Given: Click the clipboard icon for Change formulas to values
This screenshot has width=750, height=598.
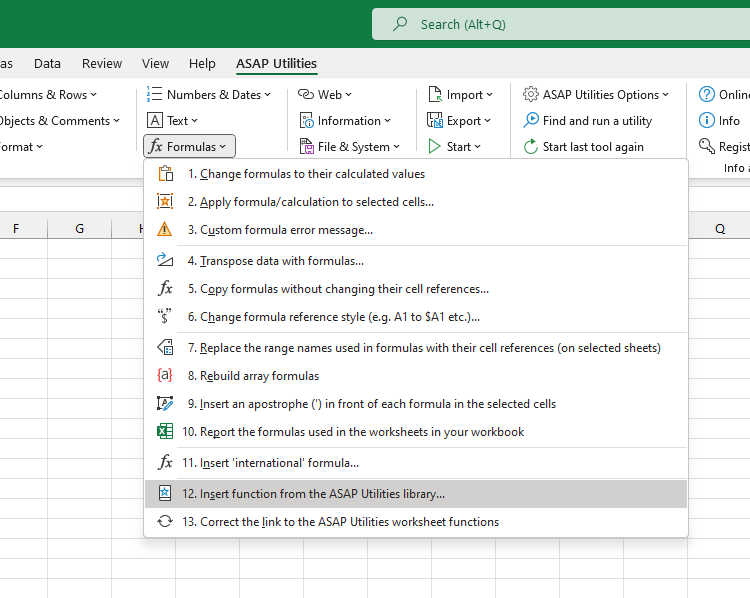Looking at the screenshot, I should 165,174.
